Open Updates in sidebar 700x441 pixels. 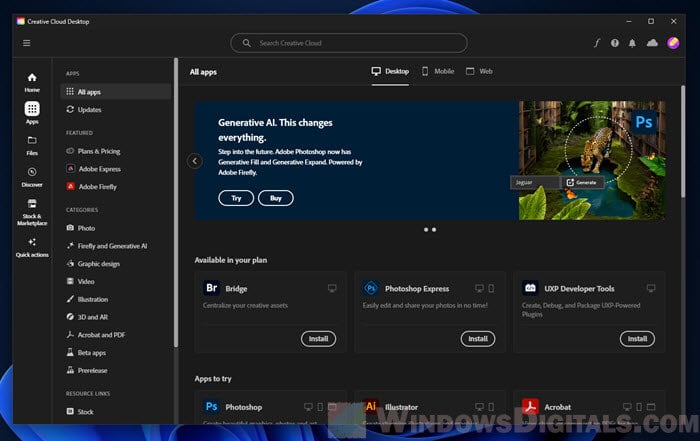pyautogui.click(x=84, y=109)
